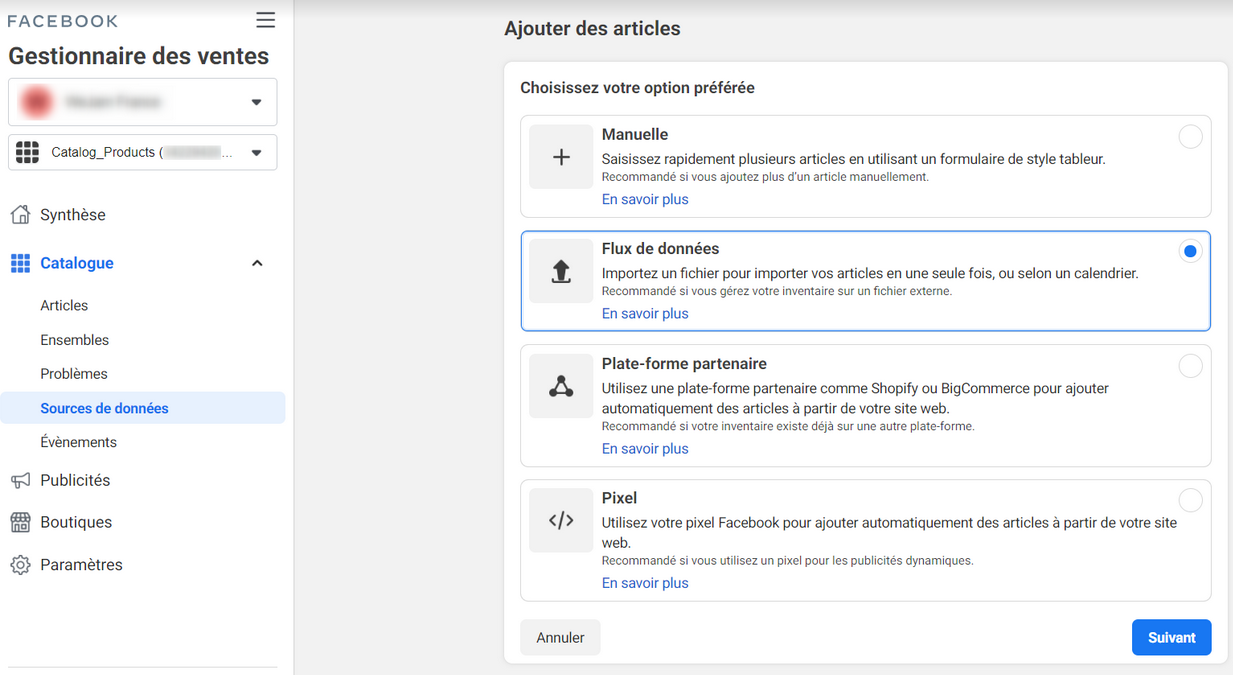Image resolution: width=1233 pixels, height=675 pixels.
Task: Open the Catalog_Products dropdown arrow
Action: pos(256,153)
